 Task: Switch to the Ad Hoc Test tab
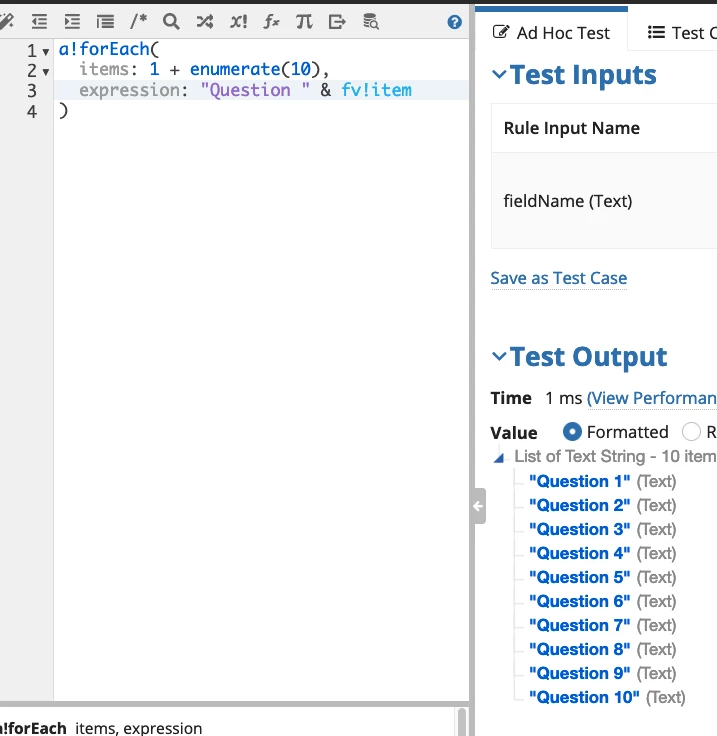coord(551,33)
